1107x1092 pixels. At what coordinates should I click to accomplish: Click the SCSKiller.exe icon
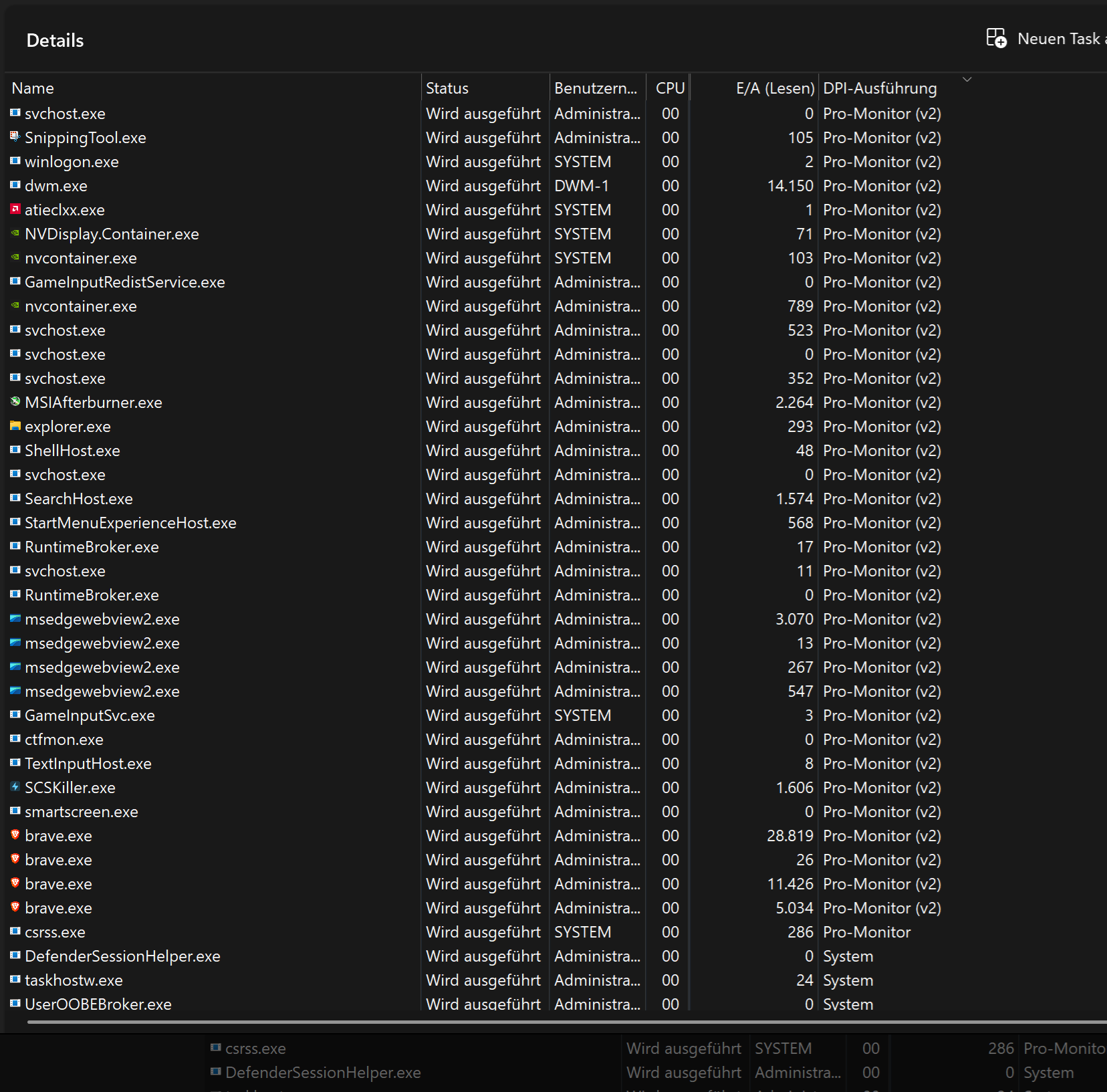pos(15,787)
